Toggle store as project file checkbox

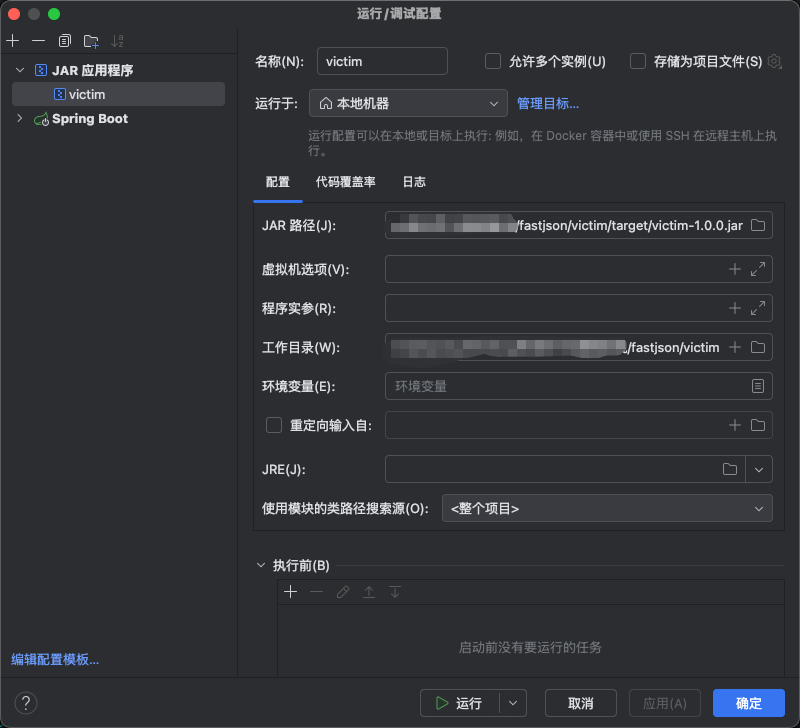click(638, 61)
